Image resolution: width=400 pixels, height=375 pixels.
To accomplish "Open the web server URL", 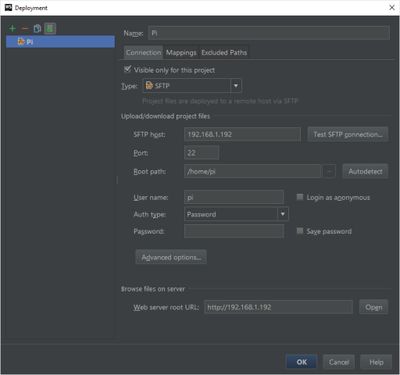I will 374,307.
